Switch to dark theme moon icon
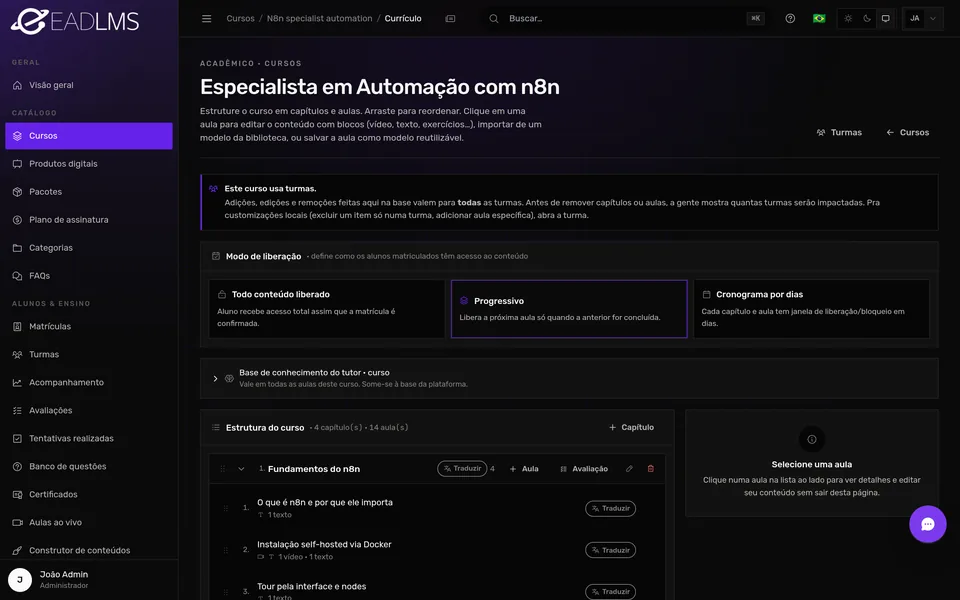The width and height of the screenshot is (960, 600). point(867,18)
